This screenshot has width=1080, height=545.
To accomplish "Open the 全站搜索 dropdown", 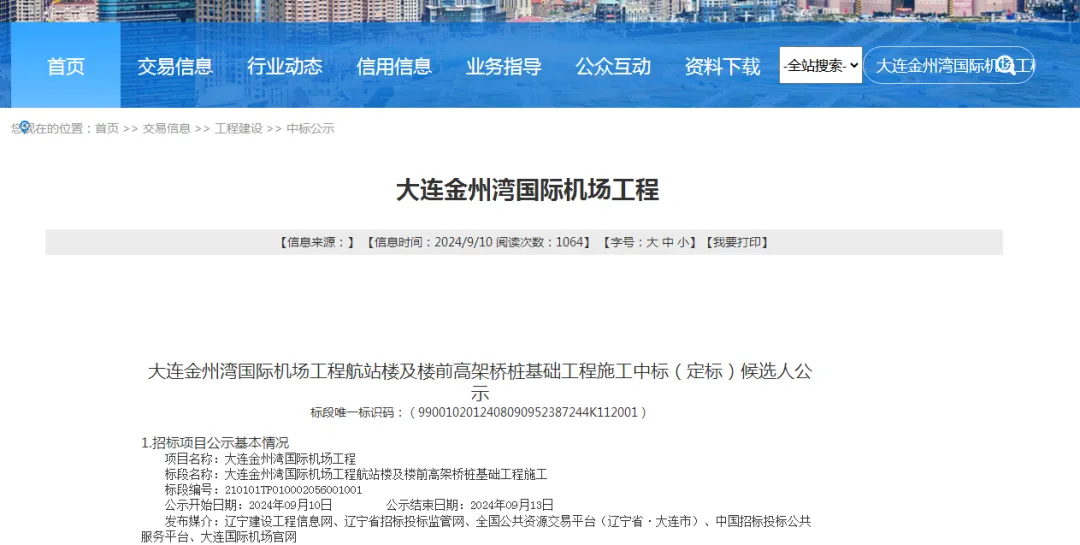I will tap(820, 65).
